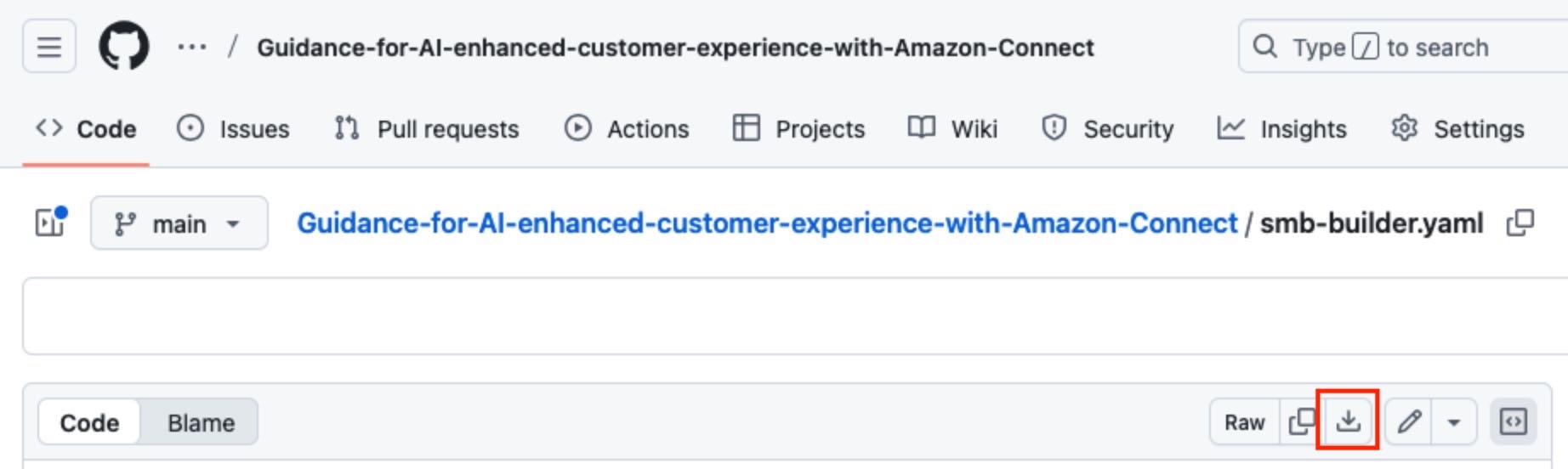
Task: Expand more edit options arrow
Action: click(x=1454, y=421)
